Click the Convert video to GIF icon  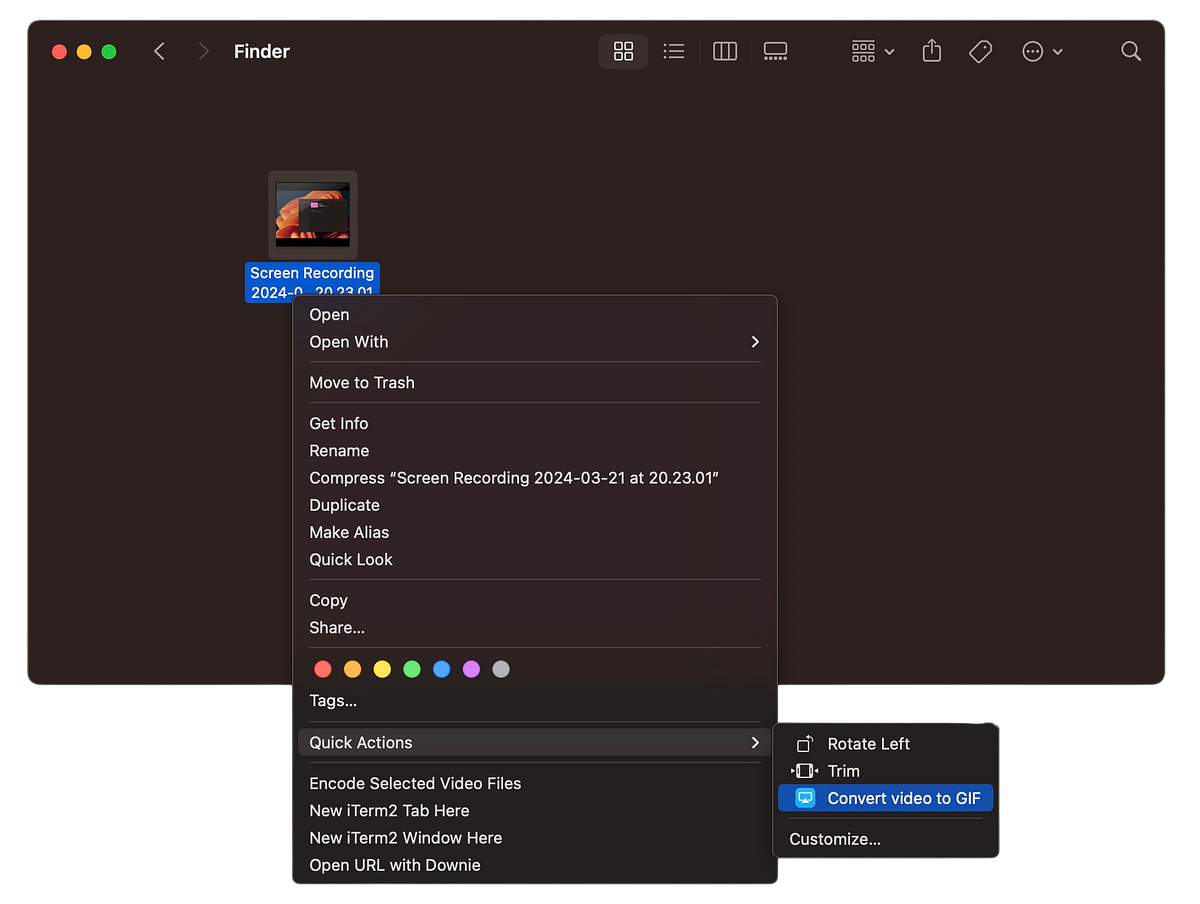point(805,798)
